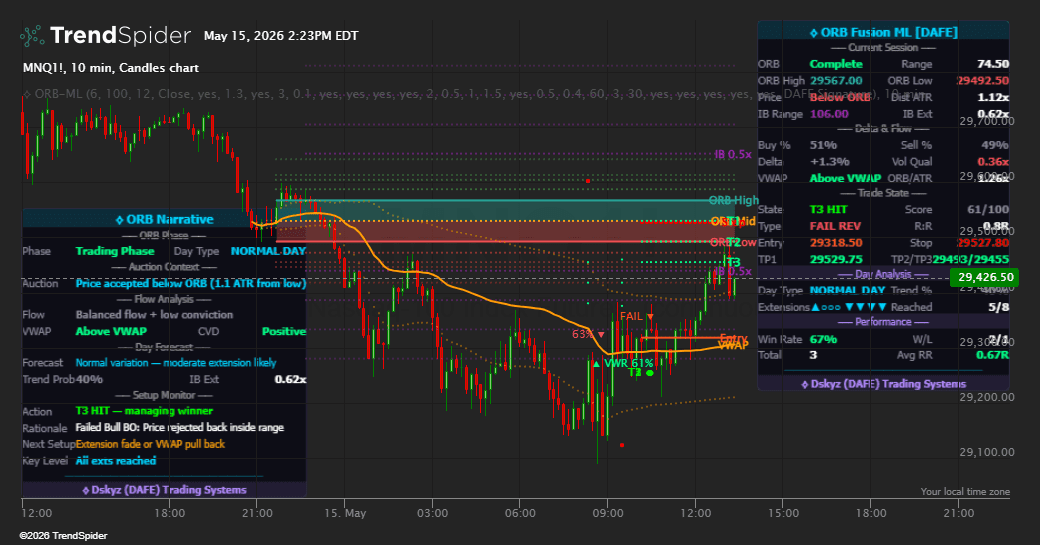Screen dimensions: 1040x545
Task: Click the Phase value Trading Phase
Action: point(115,251)
